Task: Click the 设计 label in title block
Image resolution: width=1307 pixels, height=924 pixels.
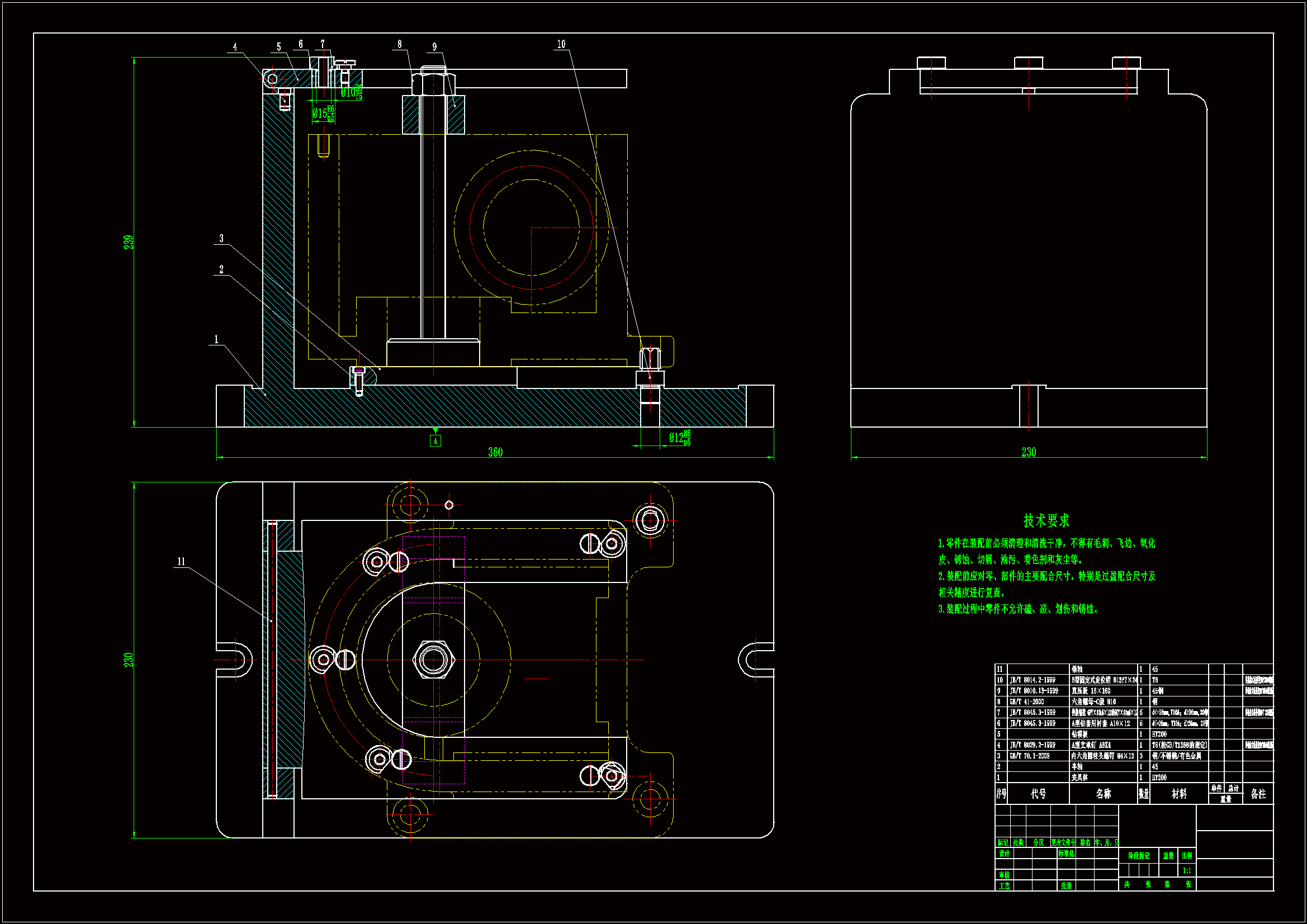Action: click(x=1004, y=854)
